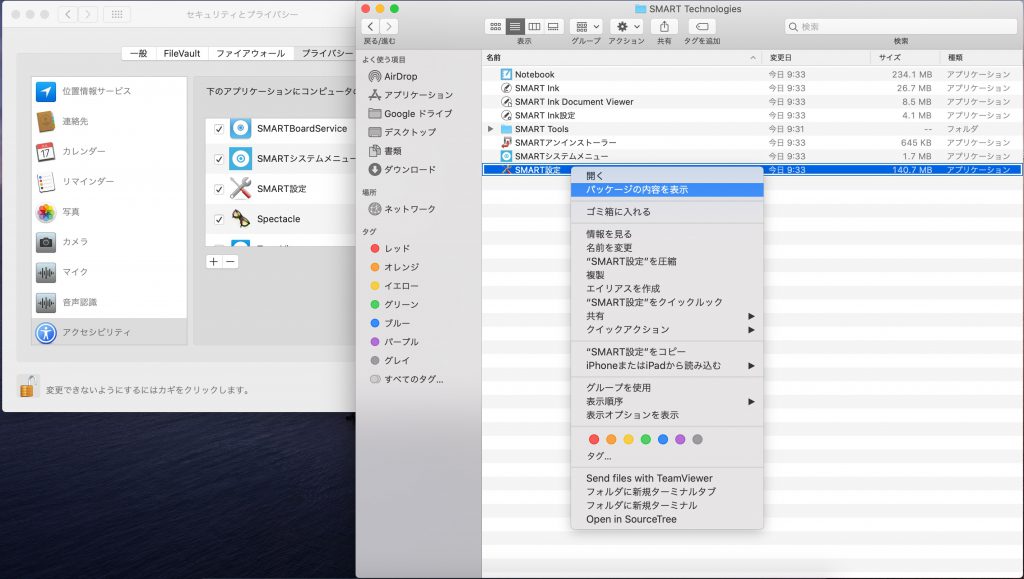Select 位置情報サービス in the privacy list
The image size is (1024, 579).
click(x=109, y=91)
